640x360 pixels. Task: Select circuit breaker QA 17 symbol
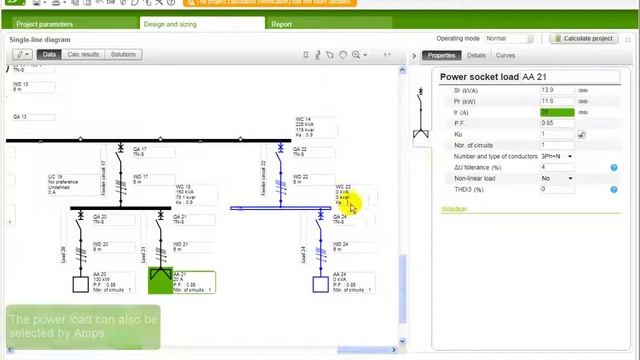coord(120,153)
